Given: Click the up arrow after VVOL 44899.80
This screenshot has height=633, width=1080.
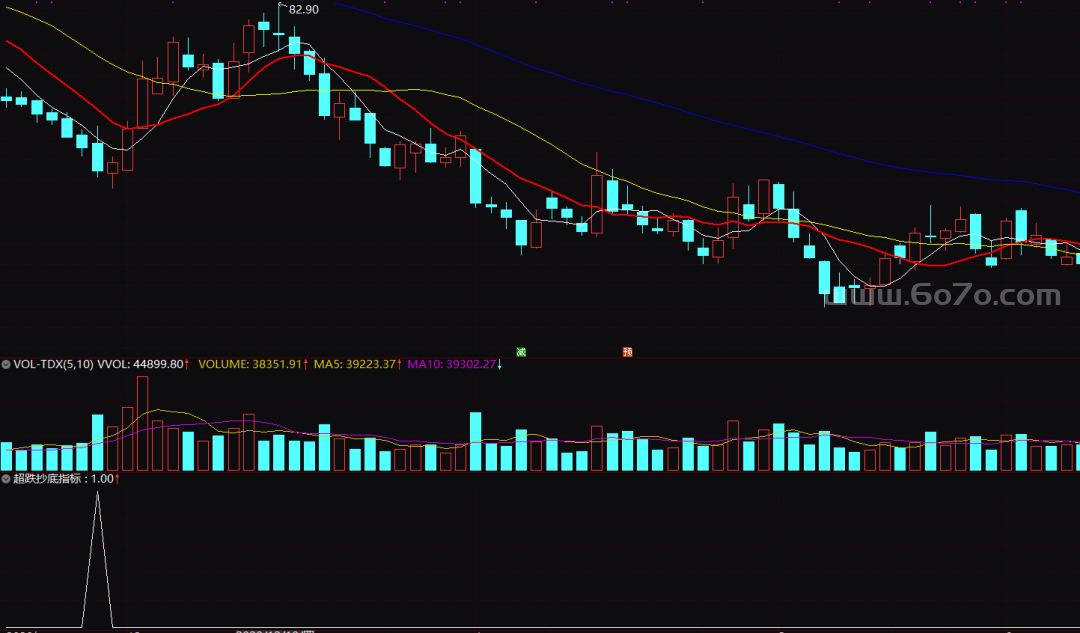Looking at the screenshot, I should pyautogui.click(x=187, y=365).
